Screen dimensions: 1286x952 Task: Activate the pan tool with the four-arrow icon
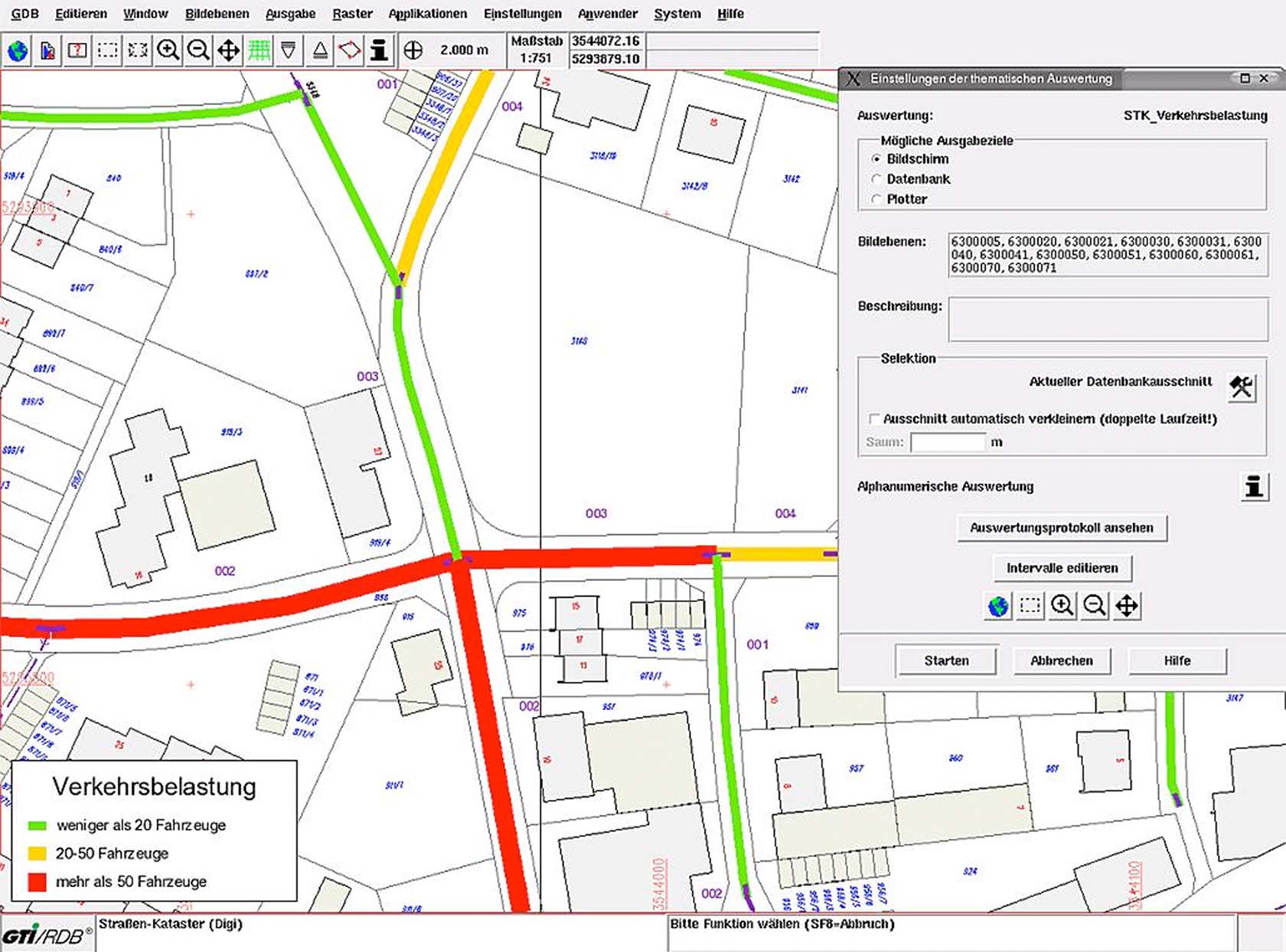click(227, 50)
